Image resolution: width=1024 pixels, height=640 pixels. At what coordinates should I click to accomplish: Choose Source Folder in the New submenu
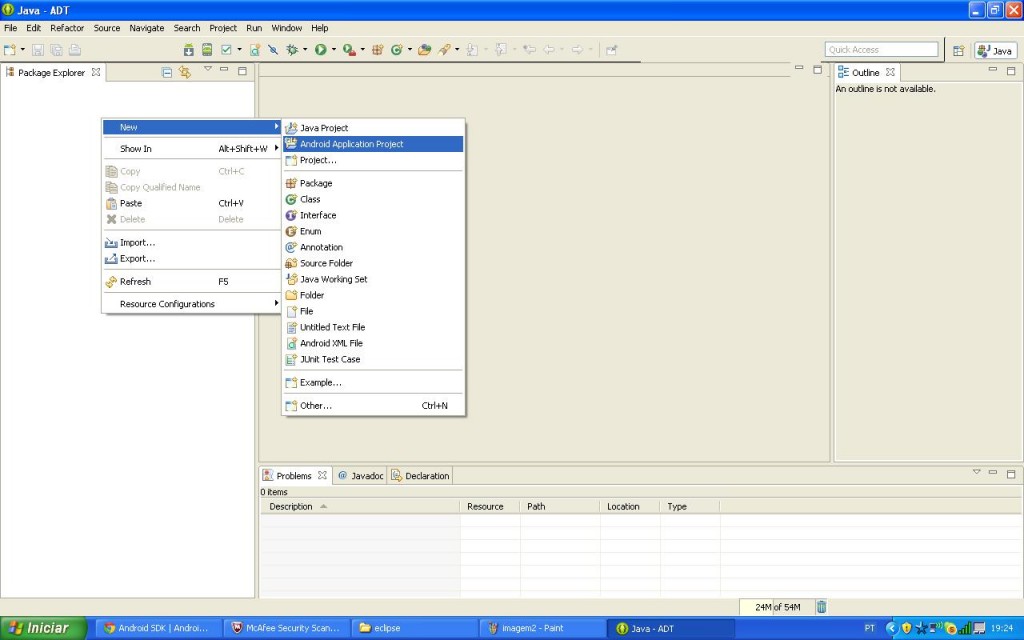pos(373,263)
